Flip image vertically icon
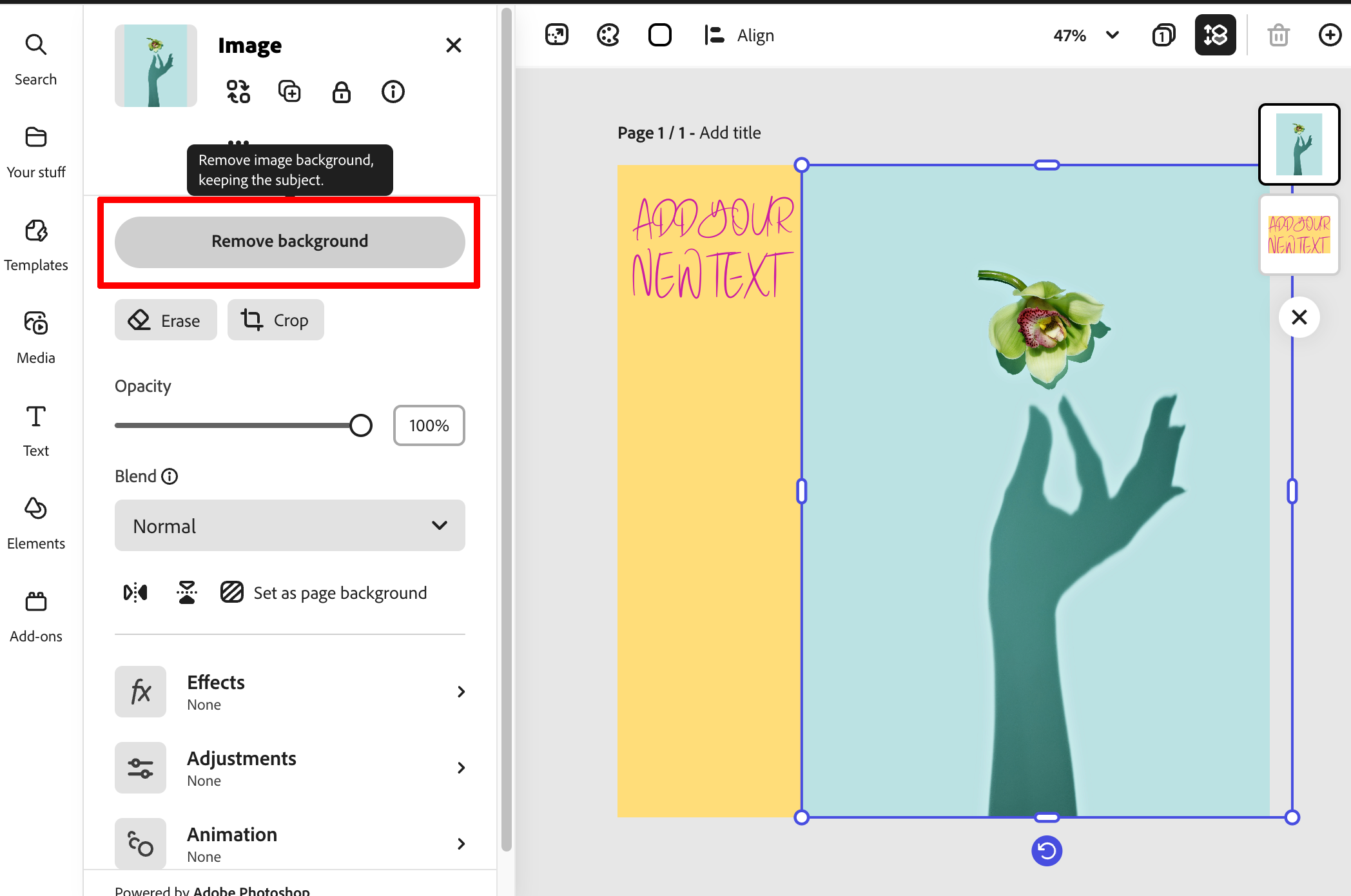This screenshot has height=896, width=1351. pos(187,592)
